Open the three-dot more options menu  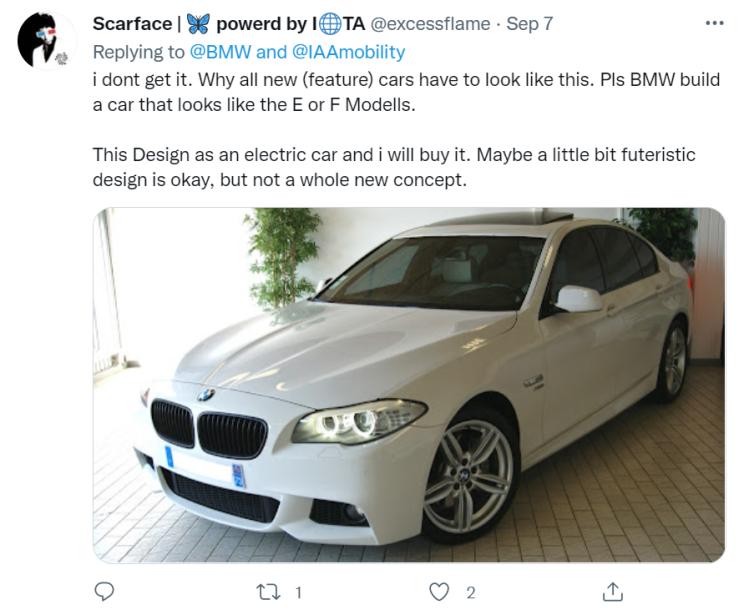coord(714,23)
